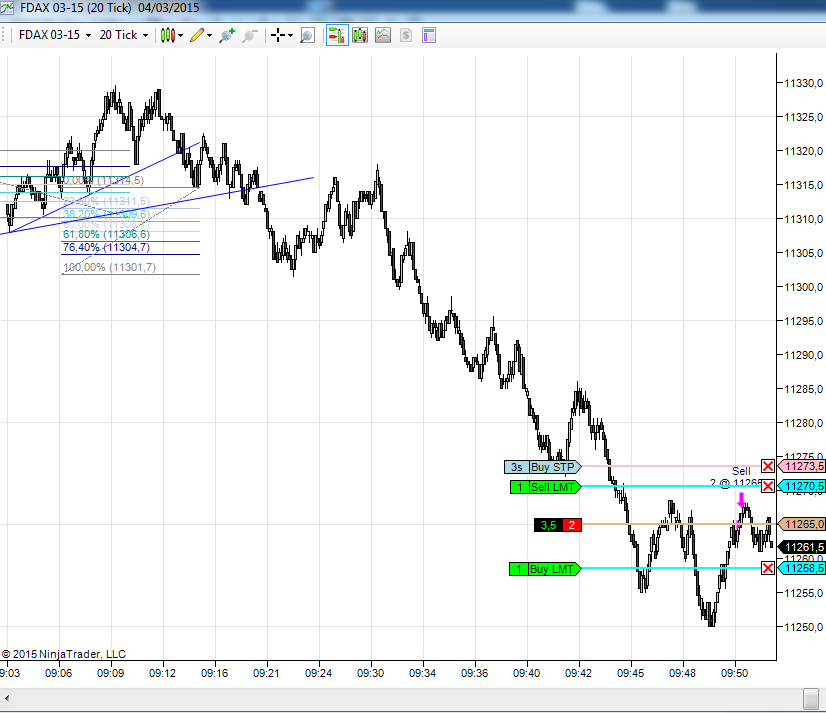Open the crosshair cursor type dropdown
This screenshot has height=713, width=826.
pos(281,35)
